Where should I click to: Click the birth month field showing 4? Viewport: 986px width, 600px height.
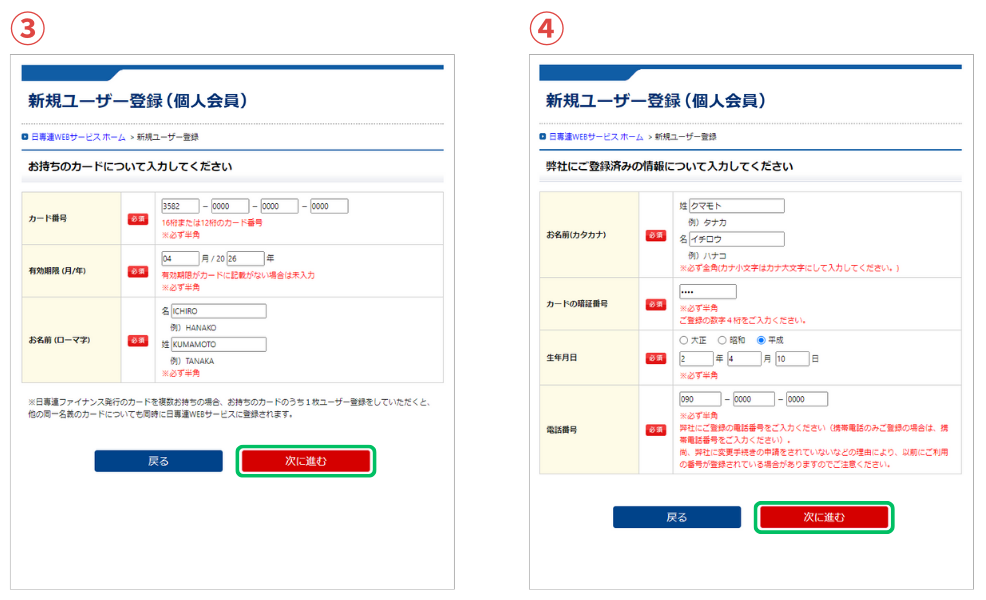point(745,358)
